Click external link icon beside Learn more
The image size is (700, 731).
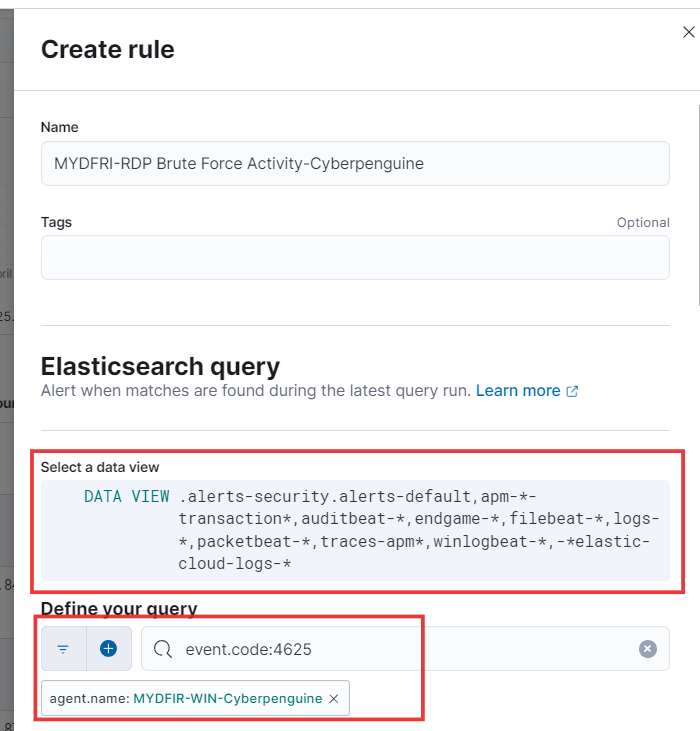(x=572, y=391)
